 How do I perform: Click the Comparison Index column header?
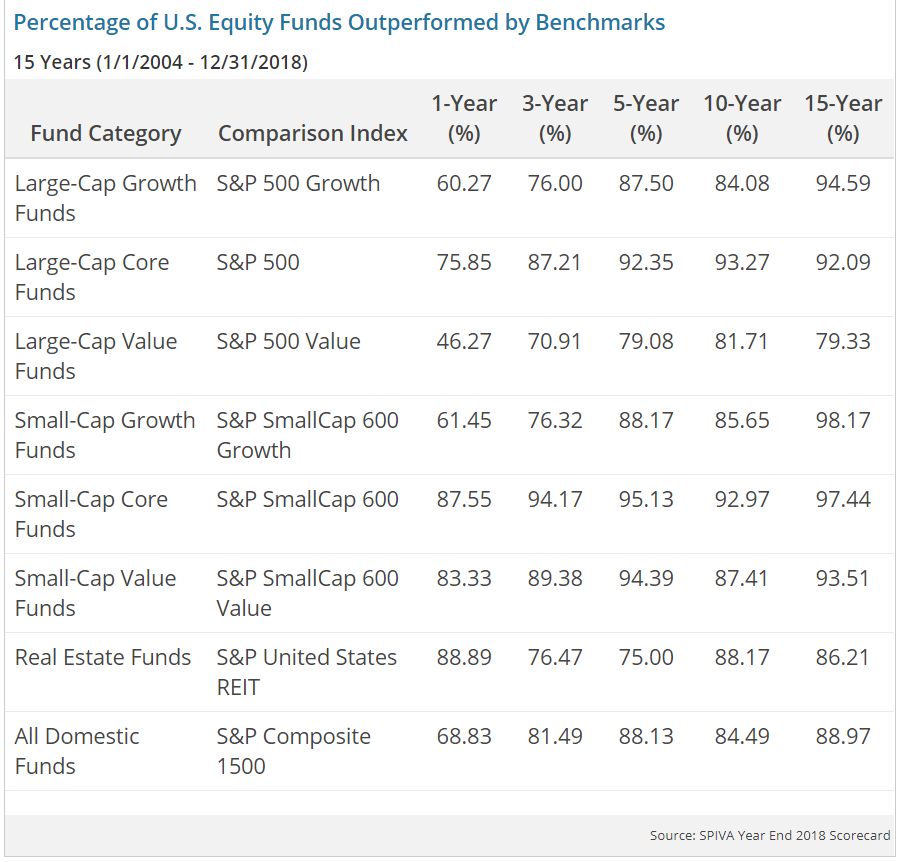[313, 133]
